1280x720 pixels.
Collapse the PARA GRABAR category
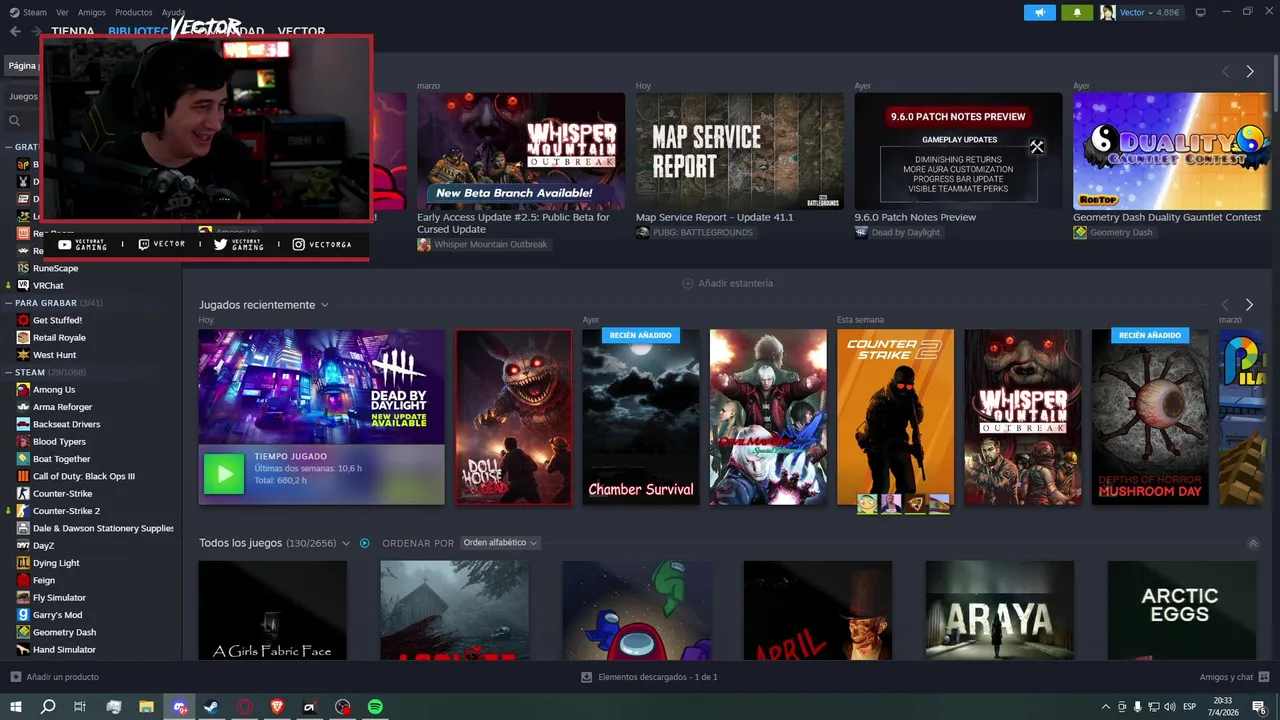(x=8, y=303)
